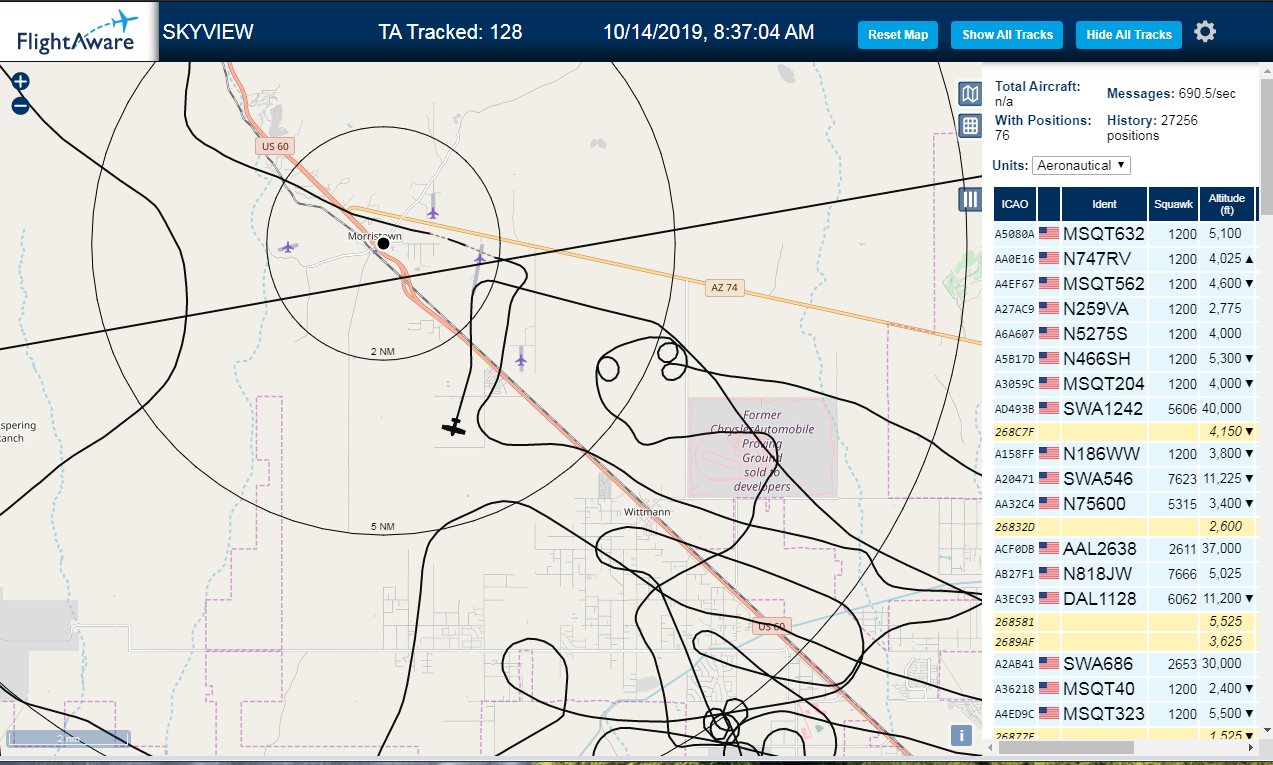
Task: Open the settings gear icon
Action: point(1205,32)
